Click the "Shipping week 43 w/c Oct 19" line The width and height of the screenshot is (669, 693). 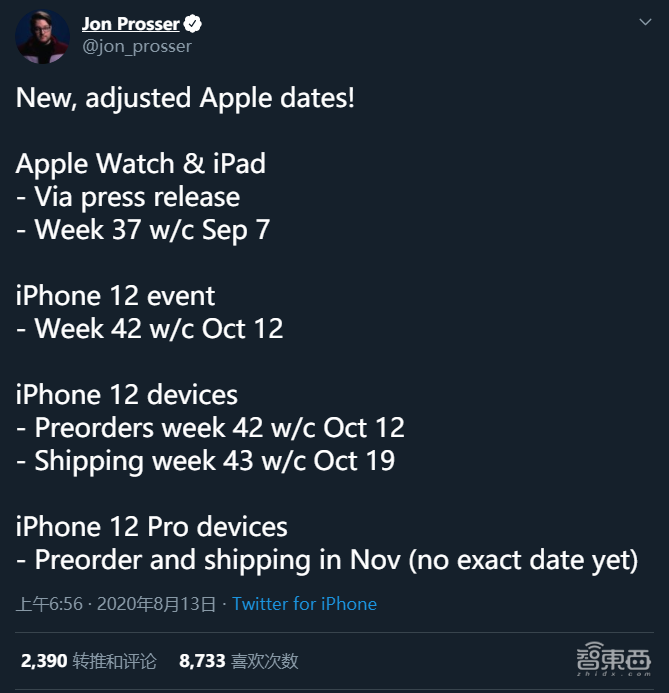[x=205, y=460]
